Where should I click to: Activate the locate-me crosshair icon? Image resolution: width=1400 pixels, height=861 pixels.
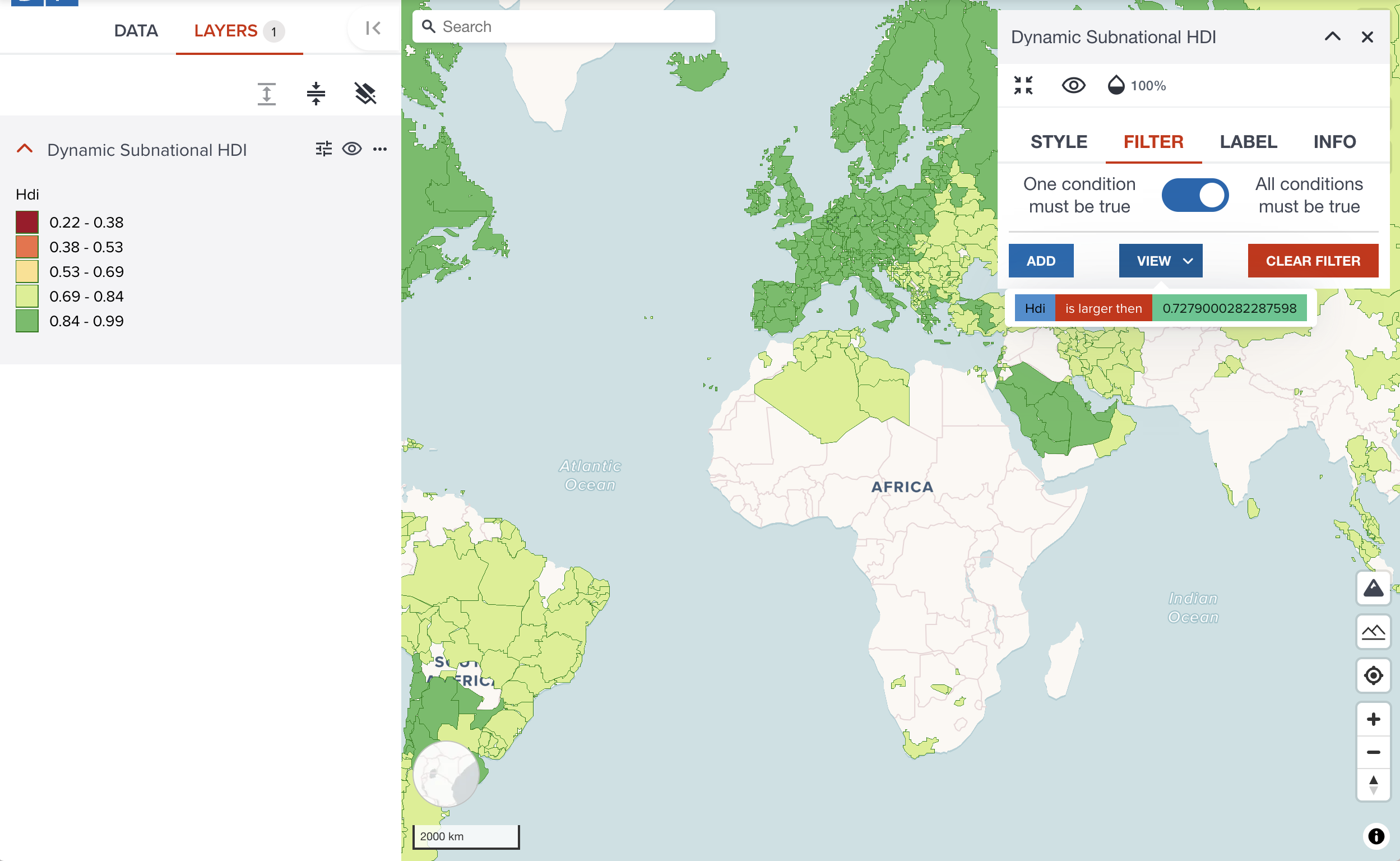(1374, 675)
